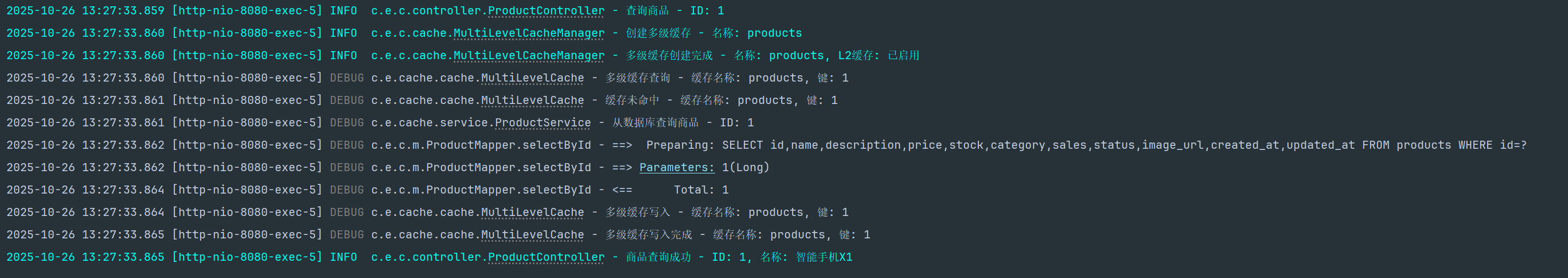The height and width of the screenshot is (278, 1568).
Task: Click ProductController link on 商品查询成功 line
Action: [x=546, y=257]
